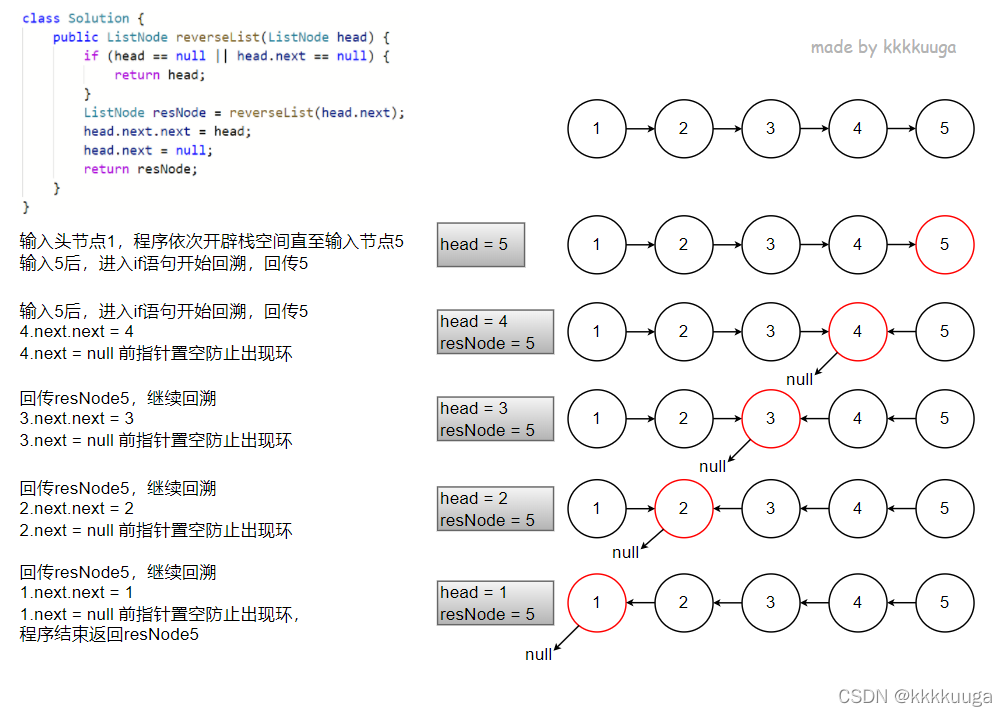Select the bottom 'null' text near node 1

click(540, 654)
